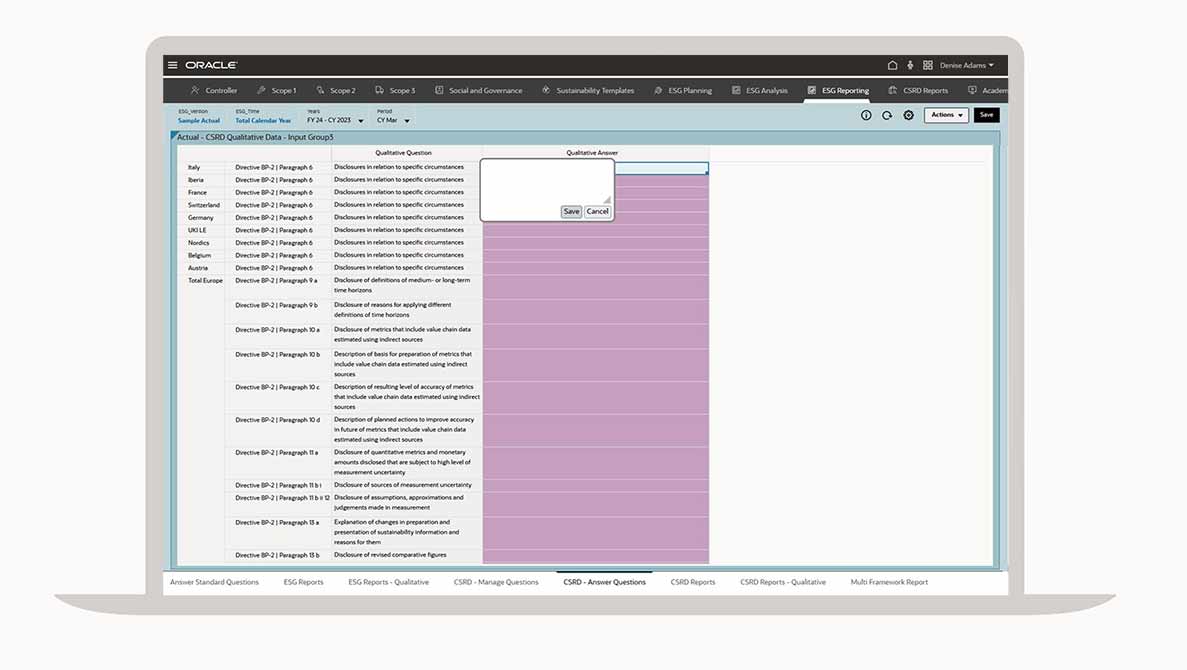This screenshot has height=670, width=1187.
Task: Expand the Period CY Mar dropdown
Action: (x=407, y=121)
